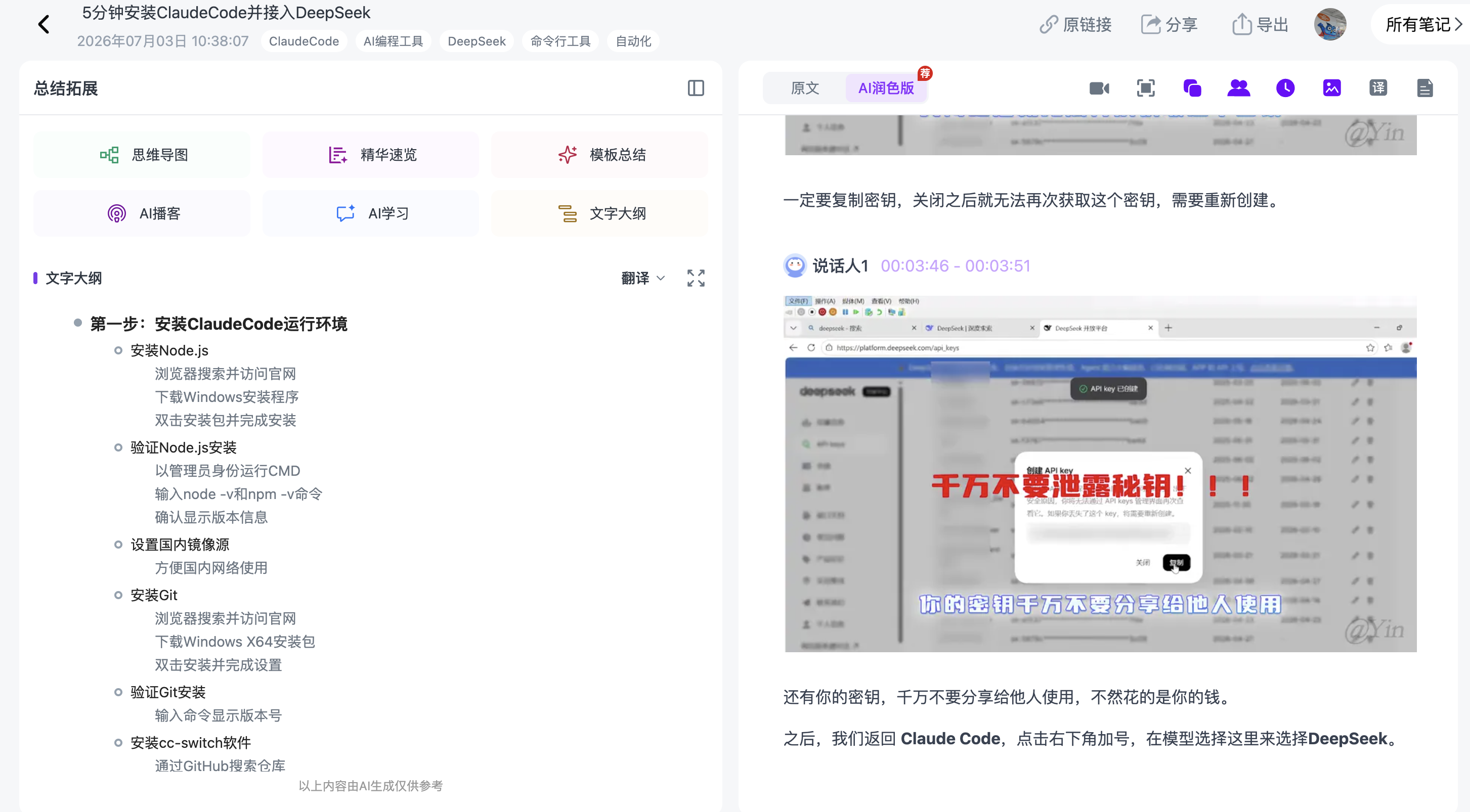This screenshot has width=1470, height=812.
Task: Select outline item 安装Git
Action: point(153,595)
